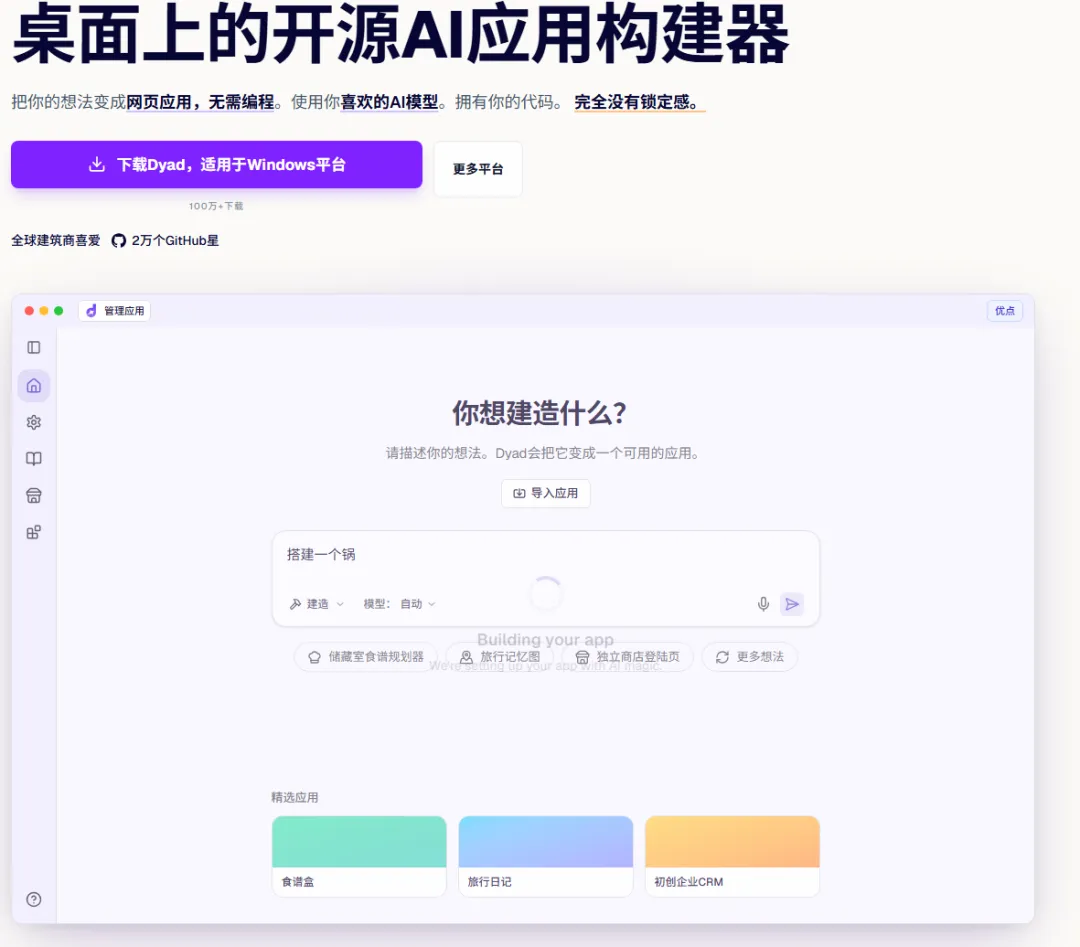Click the 全球建筑商喜爱 text
This screenshot has height=947, width=1080.
point(56,240)
